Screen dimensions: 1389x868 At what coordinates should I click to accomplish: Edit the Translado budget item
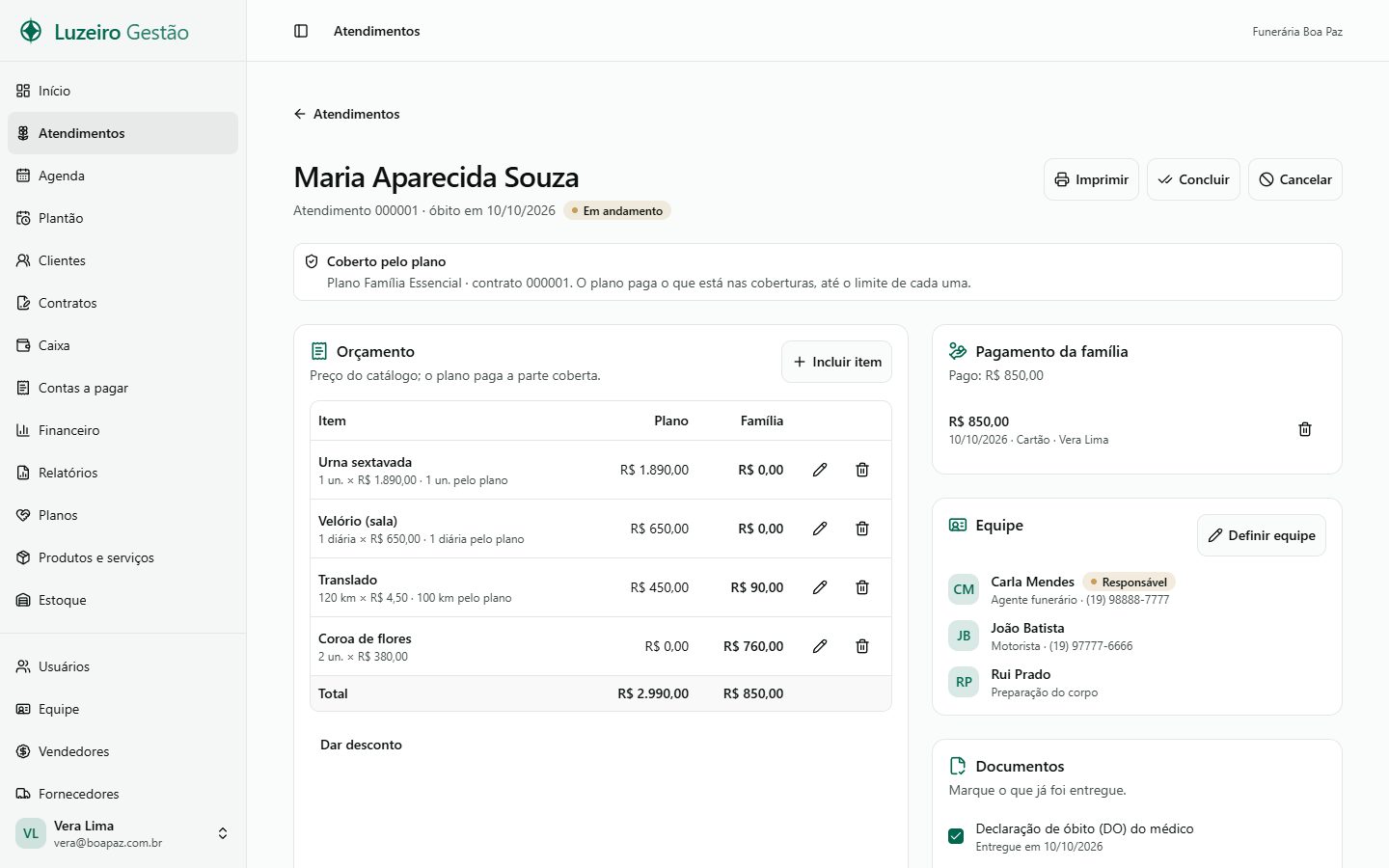(x=820, y=587)
